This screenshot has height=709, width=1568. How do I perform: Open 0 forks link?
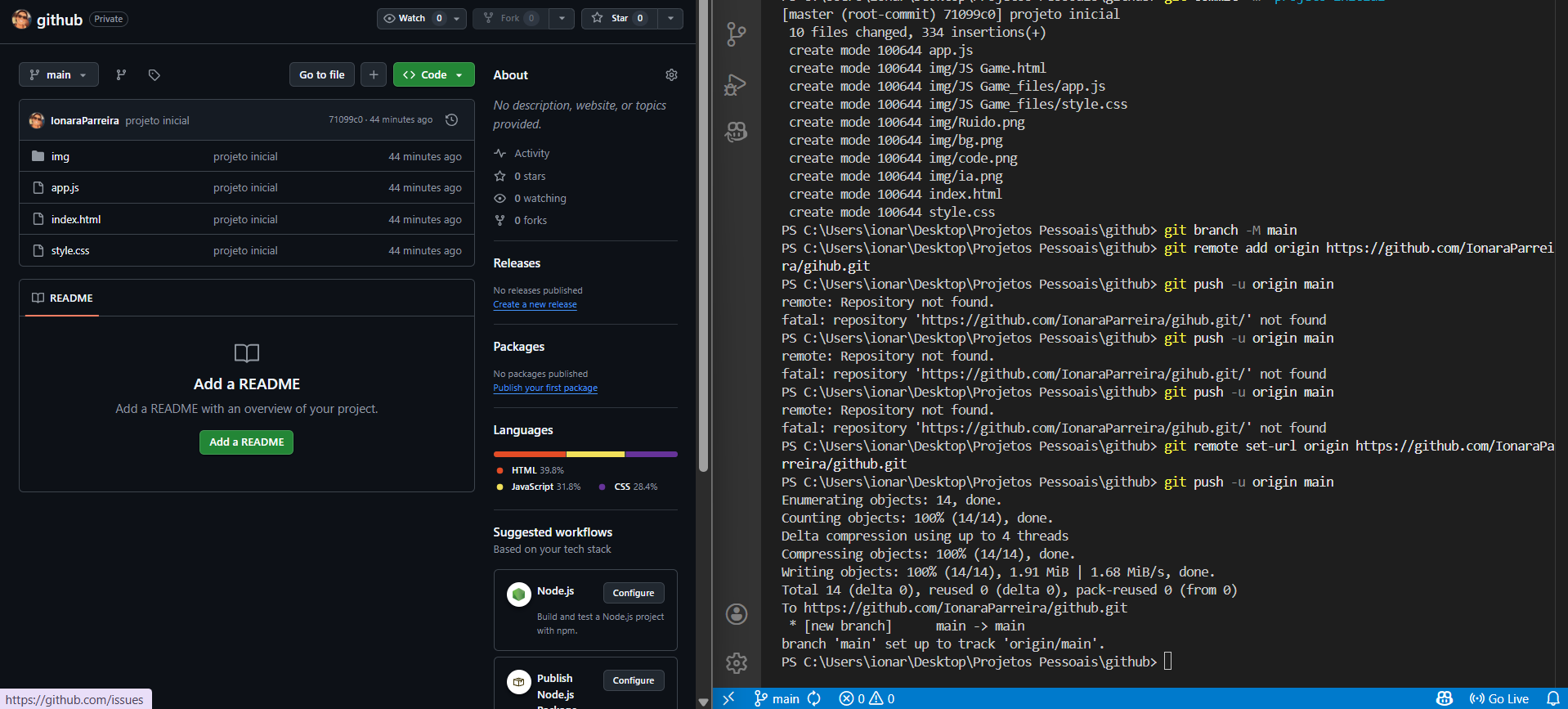pos(521,221)
